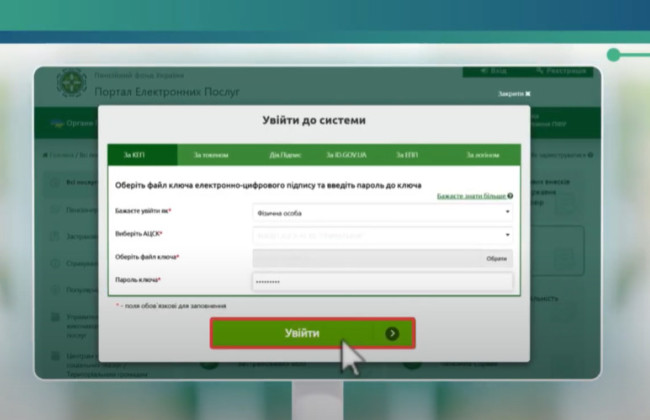
Task: Click the Обрати file browse button
Action: (x=496, y=258)
